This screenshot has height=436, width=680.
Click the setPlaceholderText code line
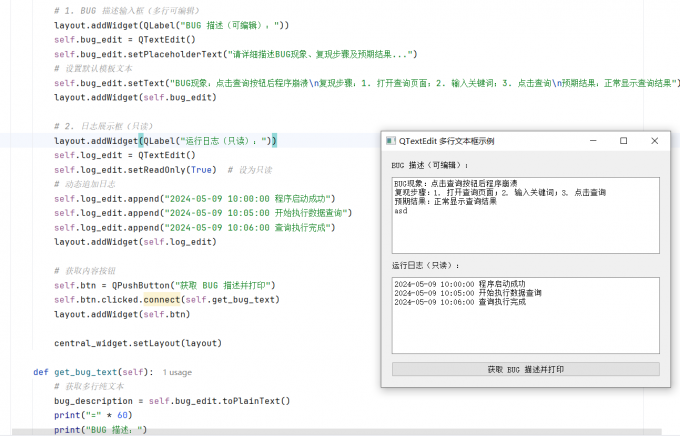pos(235,54)
